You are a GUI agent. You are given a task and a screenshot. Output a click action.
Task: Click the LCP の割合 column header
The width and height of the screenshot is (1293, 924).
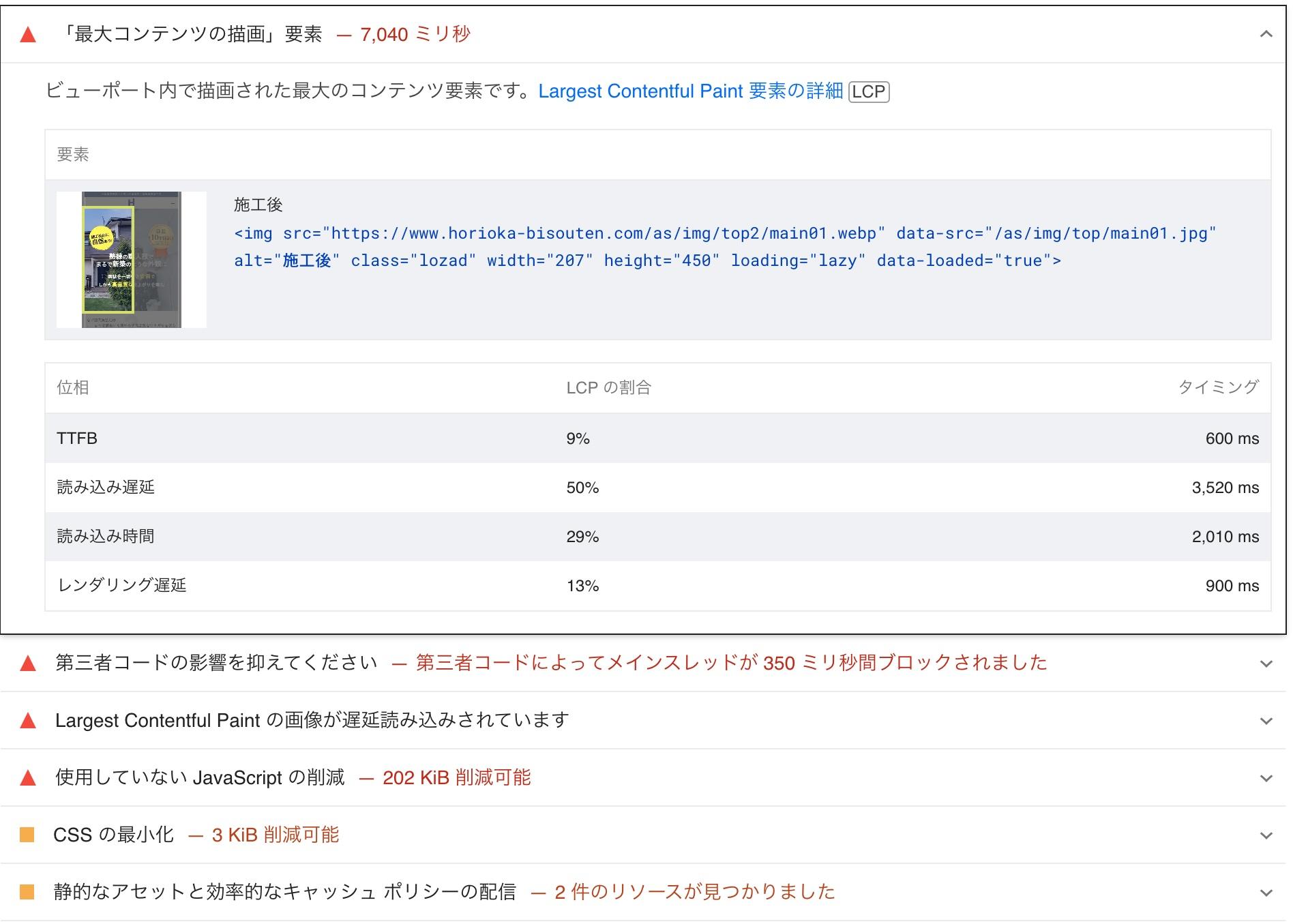click(x=609, y=387)
